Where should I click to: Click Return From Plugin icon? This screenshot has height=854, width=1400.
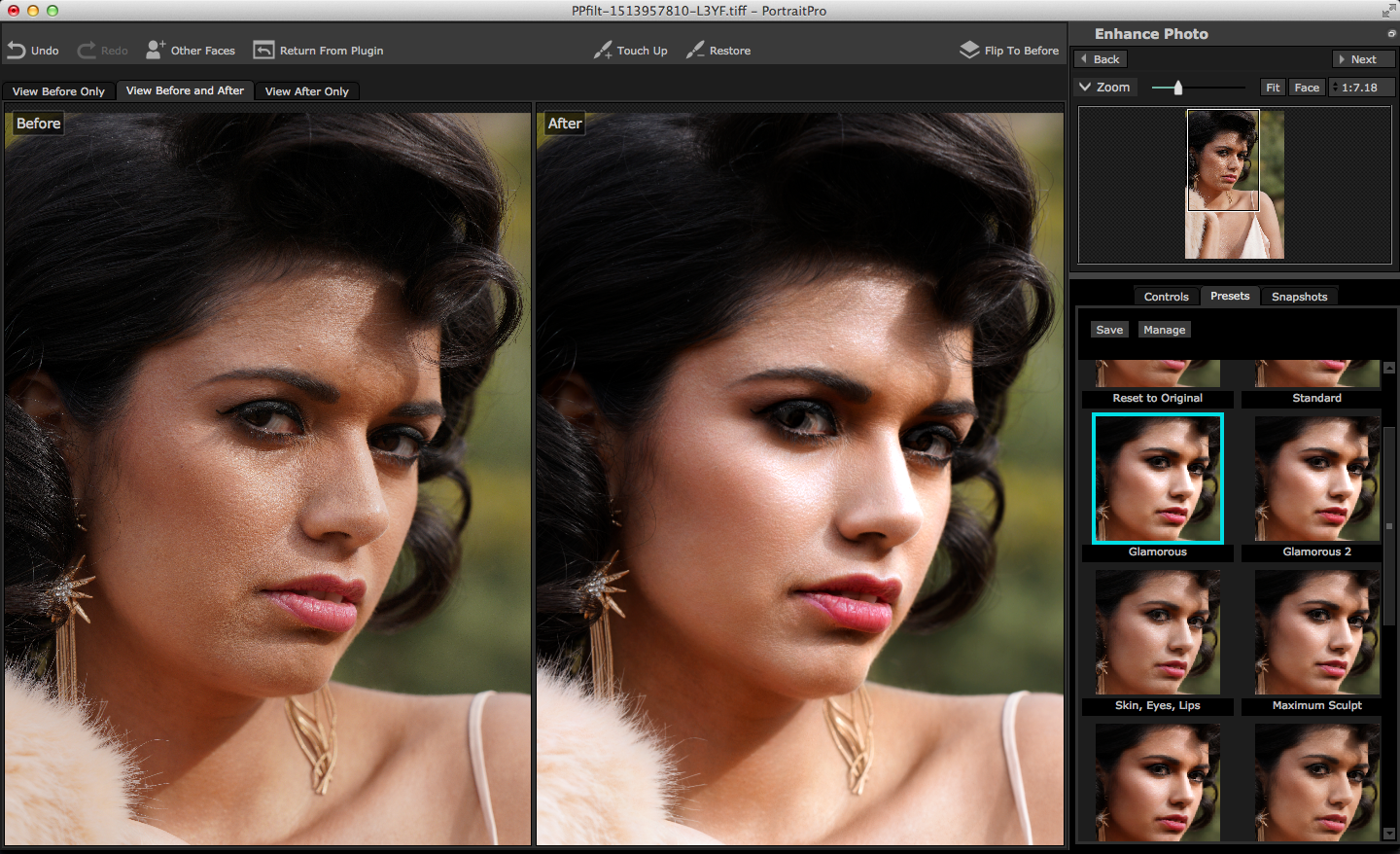[263, 51]
